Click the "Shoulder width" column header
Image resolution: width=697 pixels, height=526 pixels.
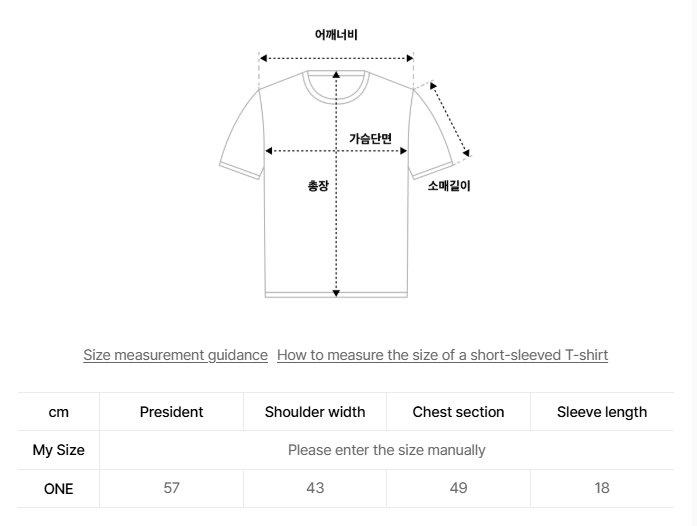[x=315, y=412]
